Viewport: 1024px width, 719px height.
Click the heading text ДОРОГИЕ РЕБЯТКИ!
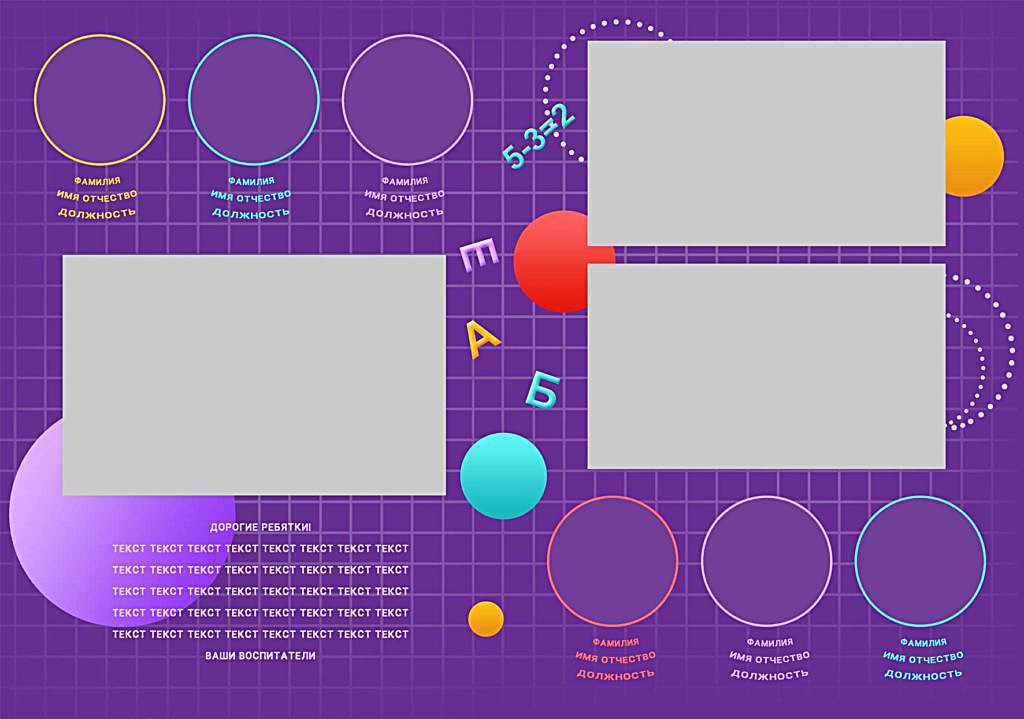[260, 527]
